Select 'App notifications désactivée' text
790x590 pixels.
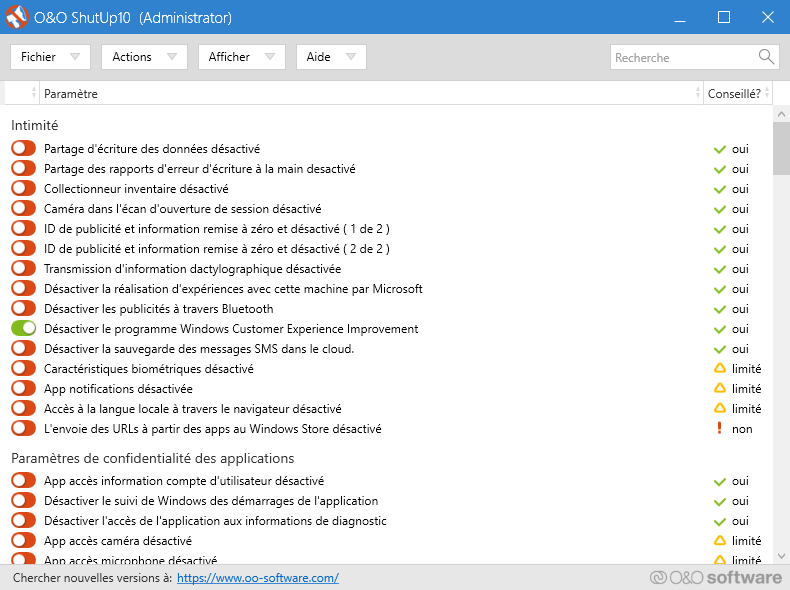(x=118, y=389)
